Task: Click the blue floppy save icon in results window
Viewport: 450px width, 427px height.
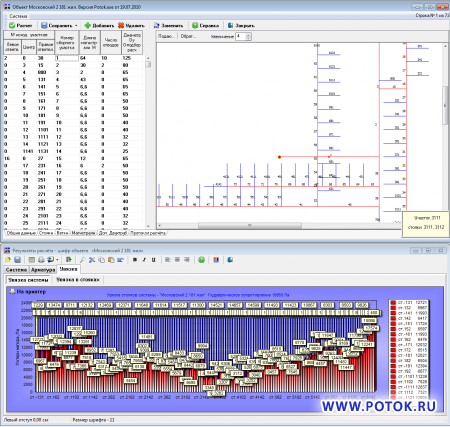Action: [x=18, y=260]
